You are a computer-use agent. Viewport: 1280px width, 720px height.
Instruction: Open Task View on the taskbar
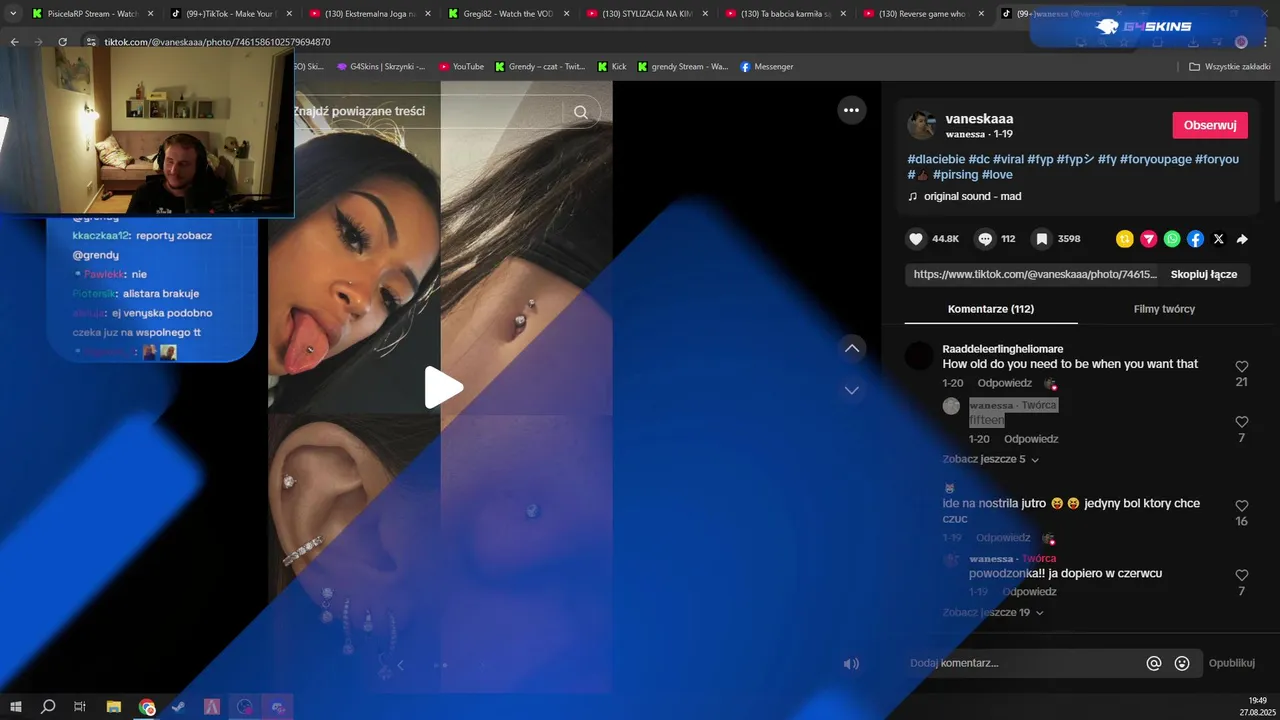tap(80, 707)
